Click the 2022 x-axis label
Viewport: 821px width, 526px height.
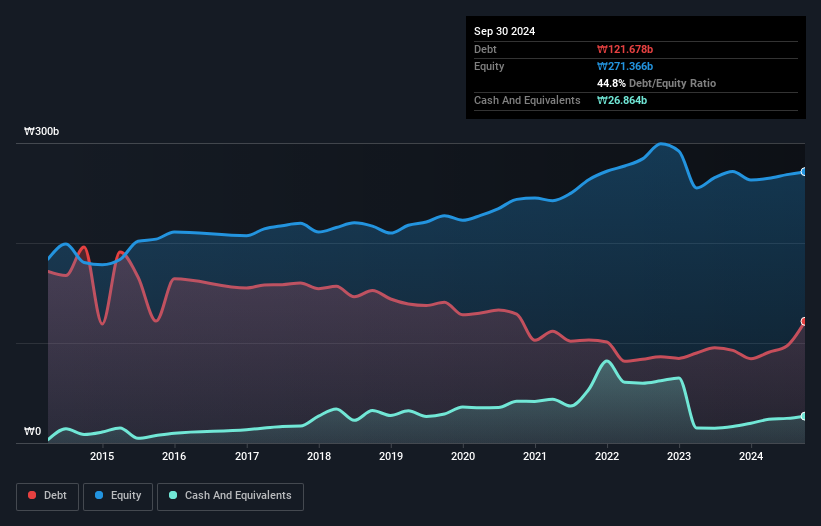[x=607, y=456]
